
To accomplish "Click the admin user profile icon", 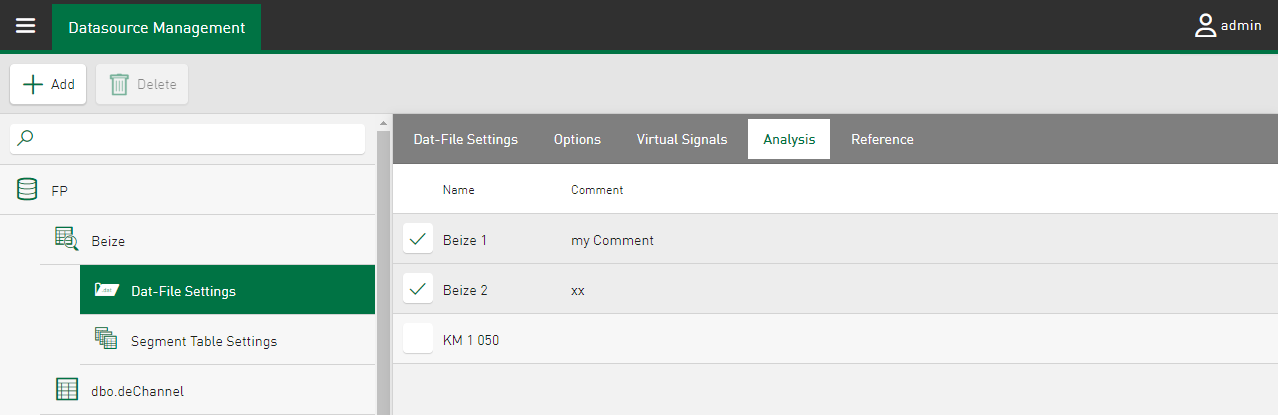I will click(1205, 27).
